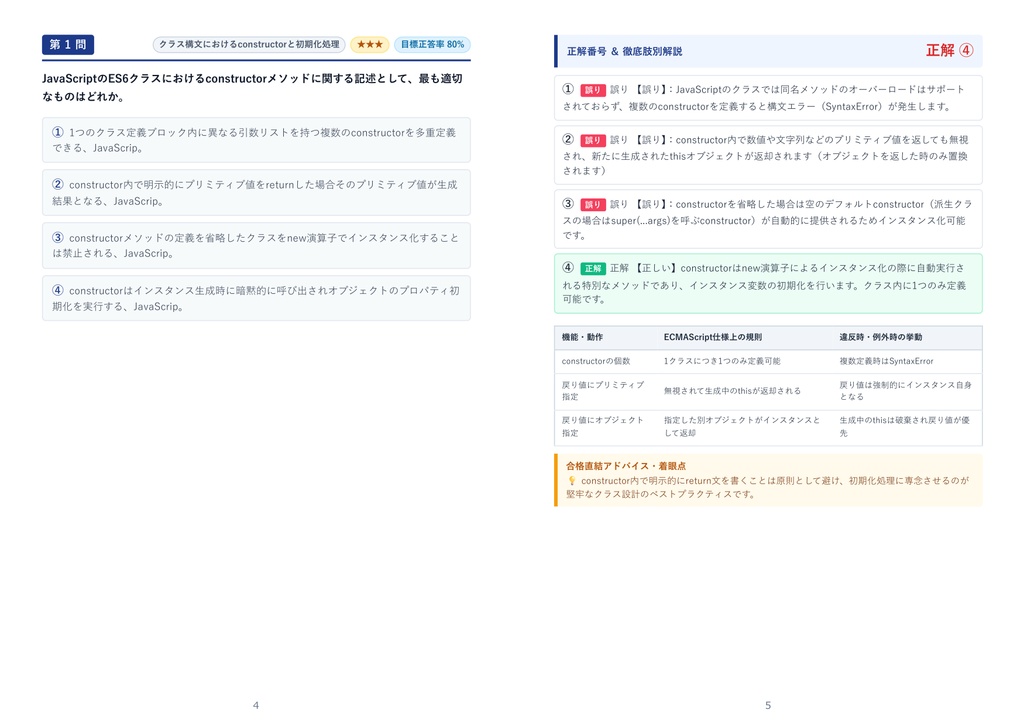This screenshot has width=1024, height=727.
Task: Click the 戻り値は強制的にインスタンス自身となる cell
Action: coord(906,391)
